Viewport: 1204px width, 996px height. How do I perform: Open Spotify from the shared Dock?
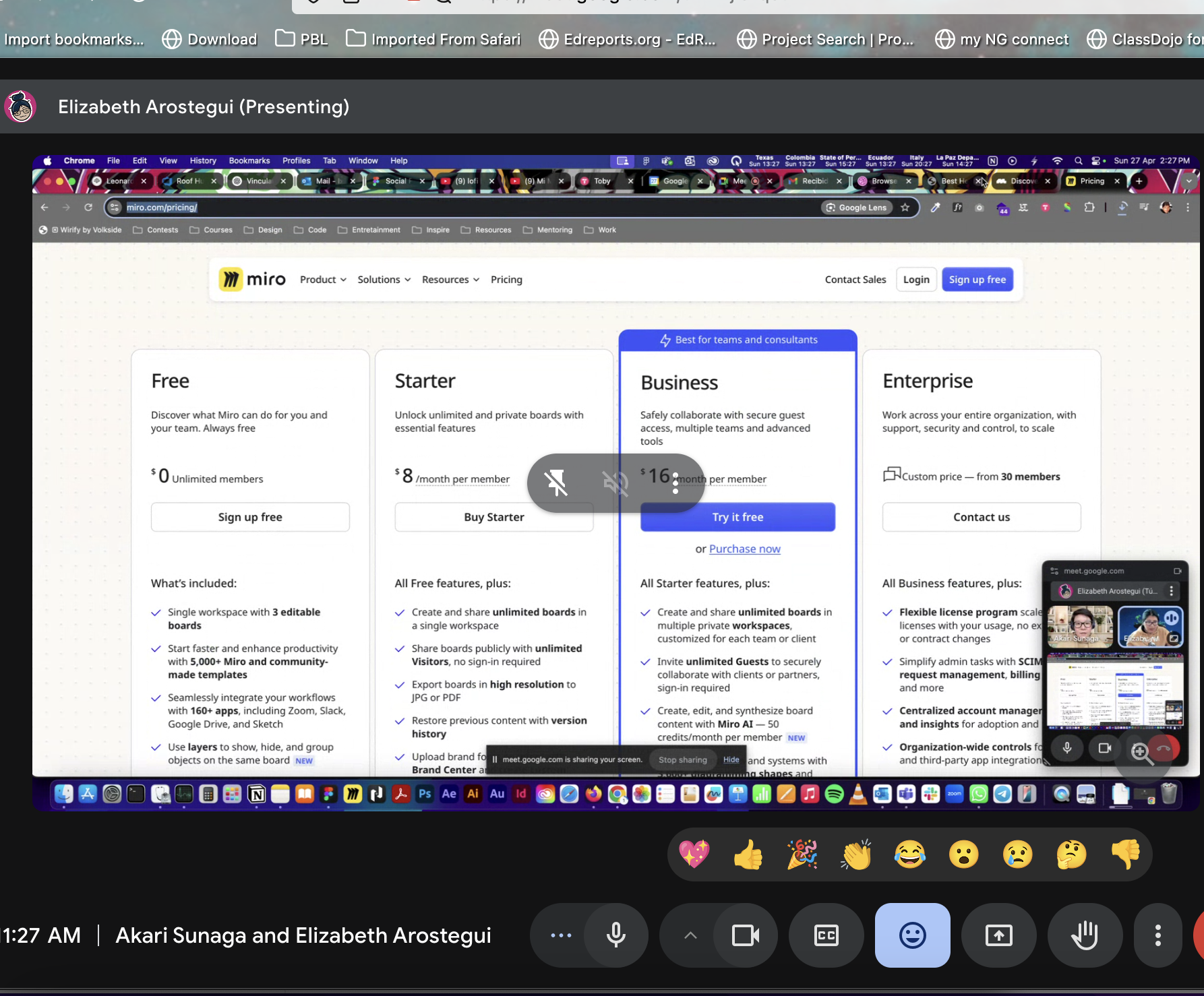click(834, 794)
